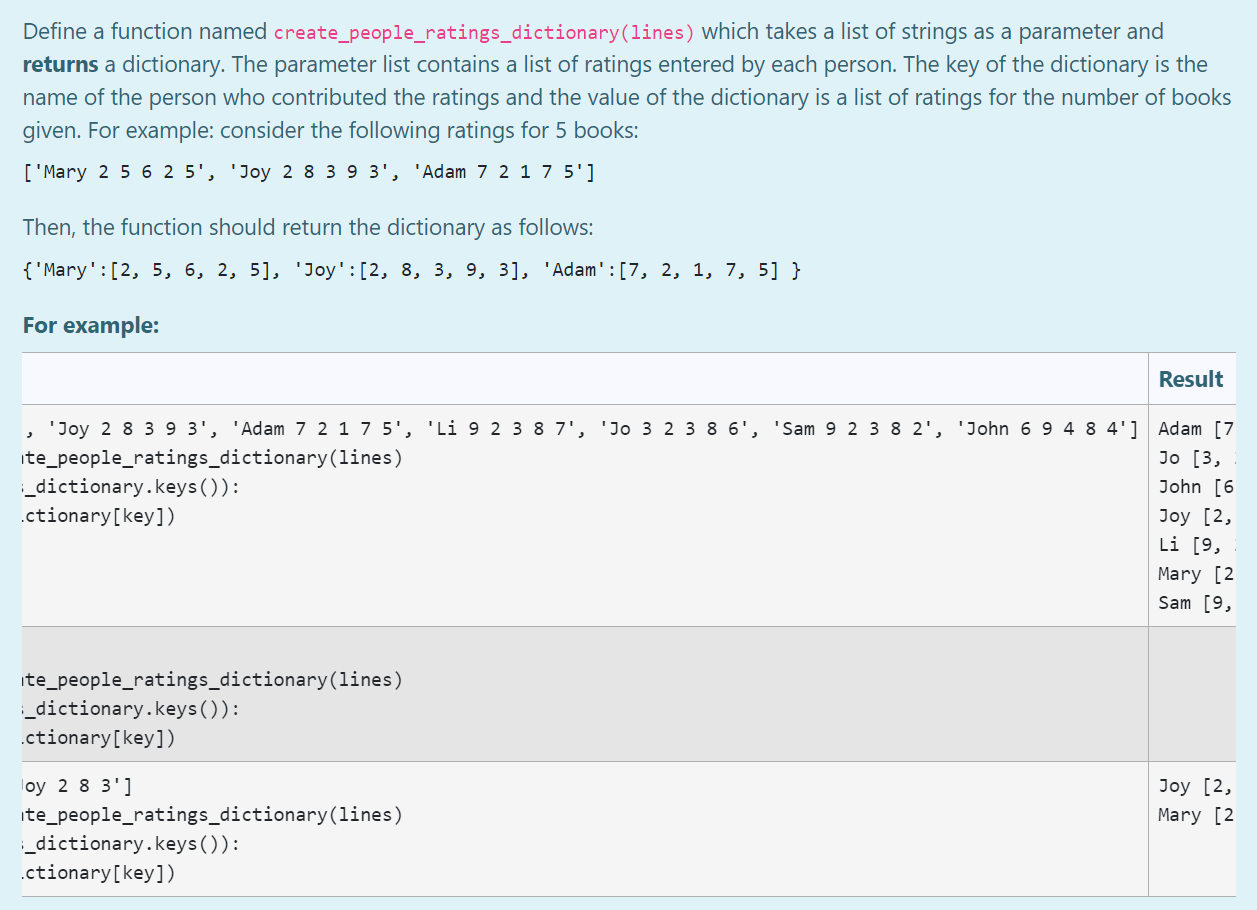
Task: Click the 'ctionary[key])' line in the last example
Action: pyautogui.click(x=99, y=873)
